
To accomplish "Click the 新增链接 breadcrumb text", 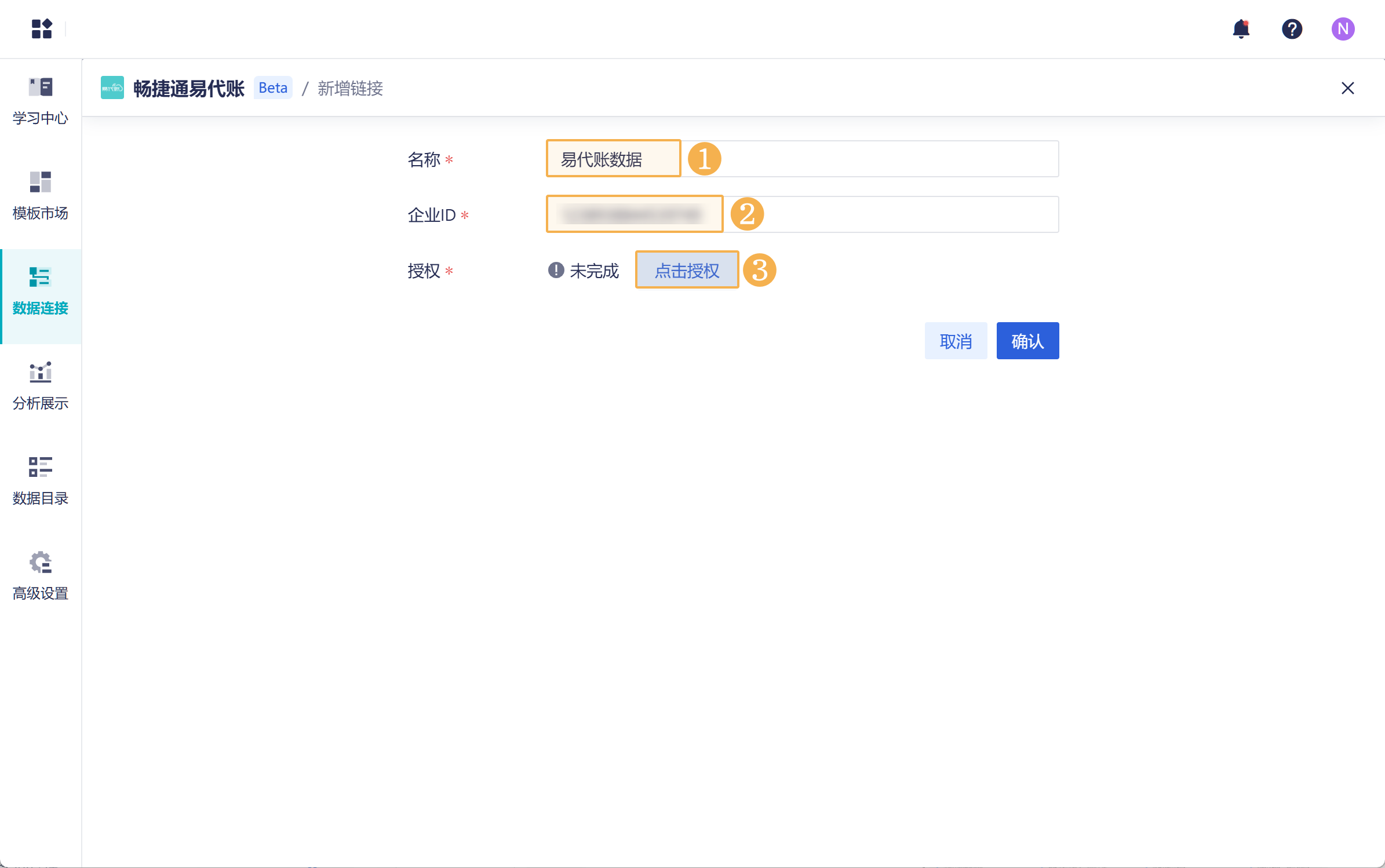I will click(x=349, y=89).
